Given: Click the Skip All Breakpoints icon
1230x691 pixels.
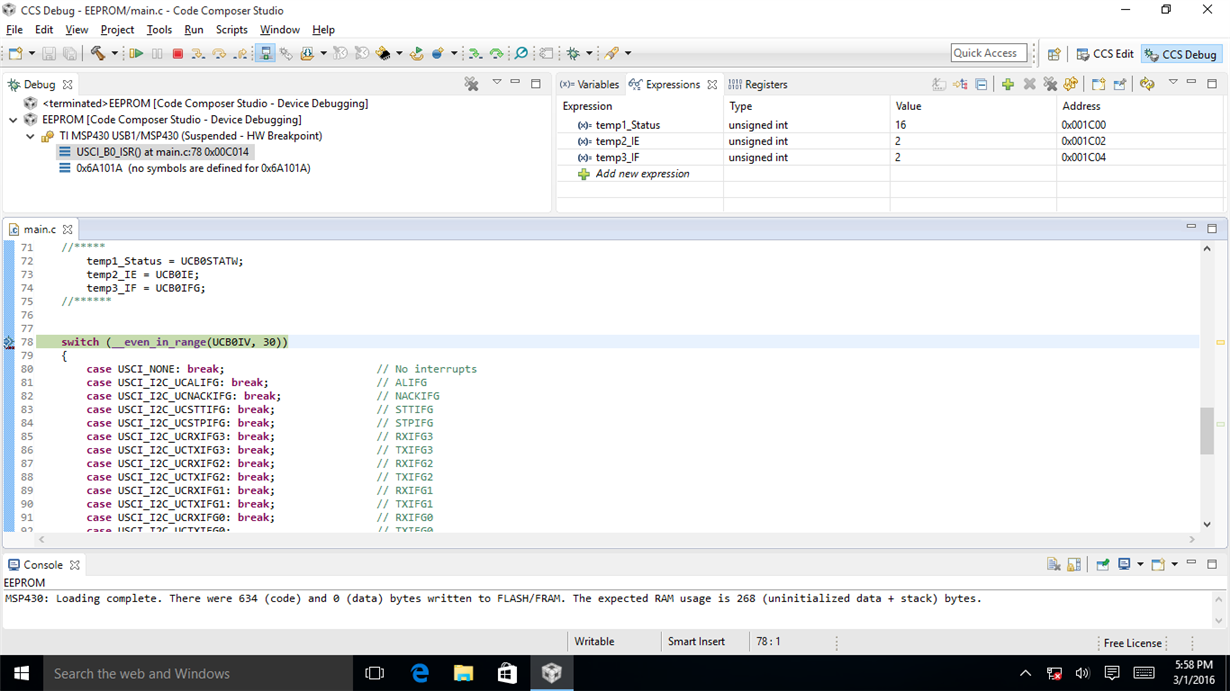Looking at the screenshot, I should click(521, 53).
